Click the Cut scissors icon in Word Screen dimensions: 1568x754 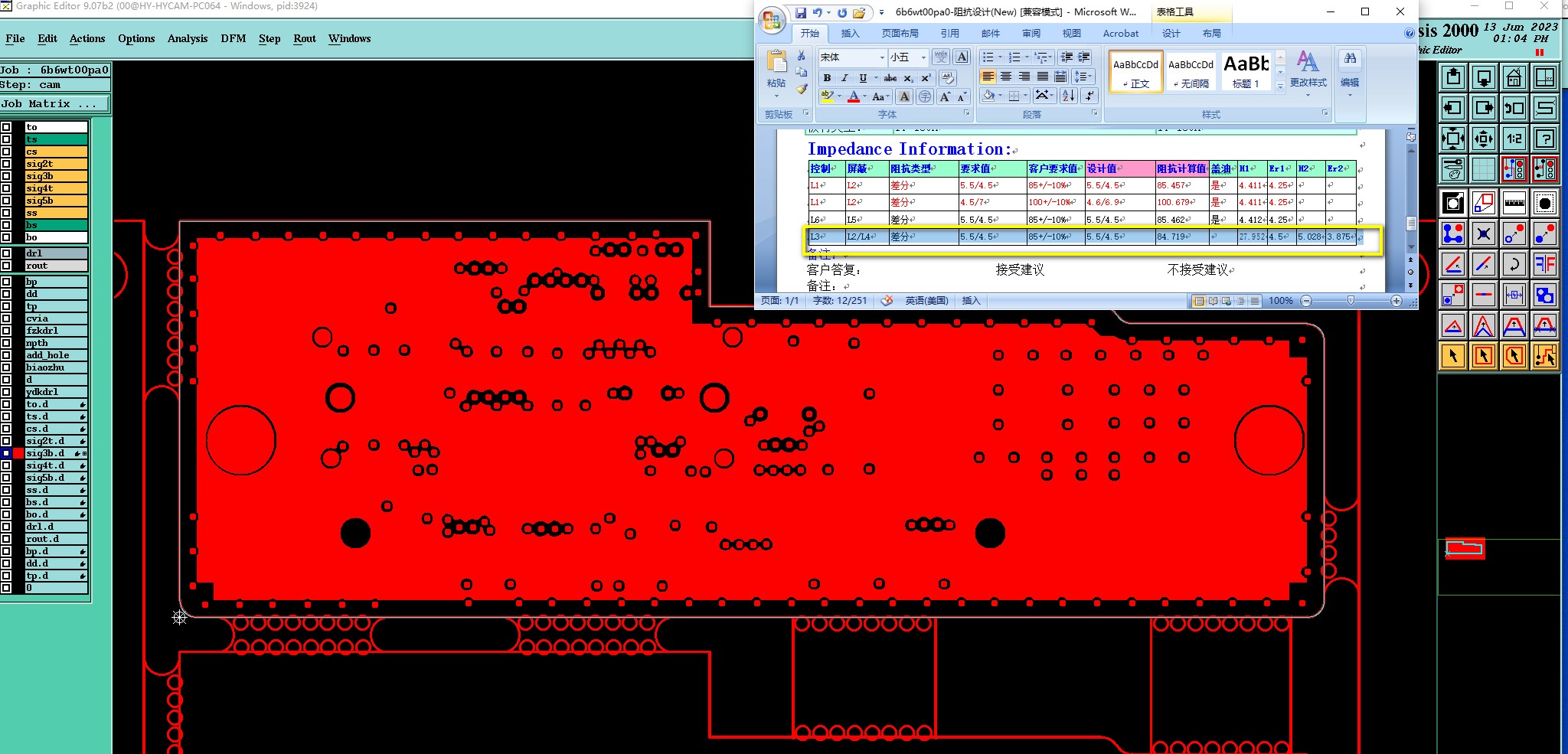pos(802,56)
